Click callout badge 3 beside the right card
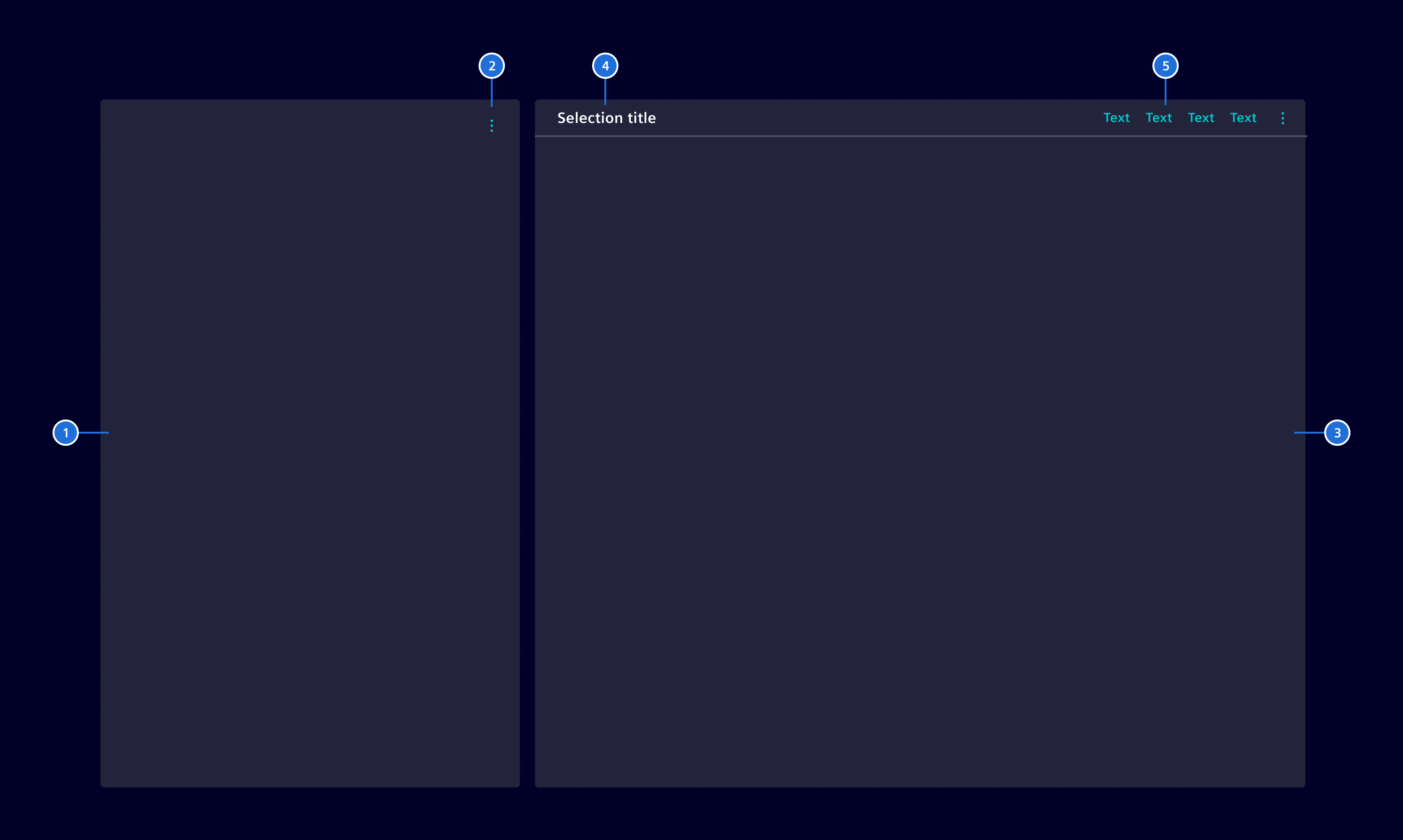Screen dimensions: 1403x840 (1337, 433)
